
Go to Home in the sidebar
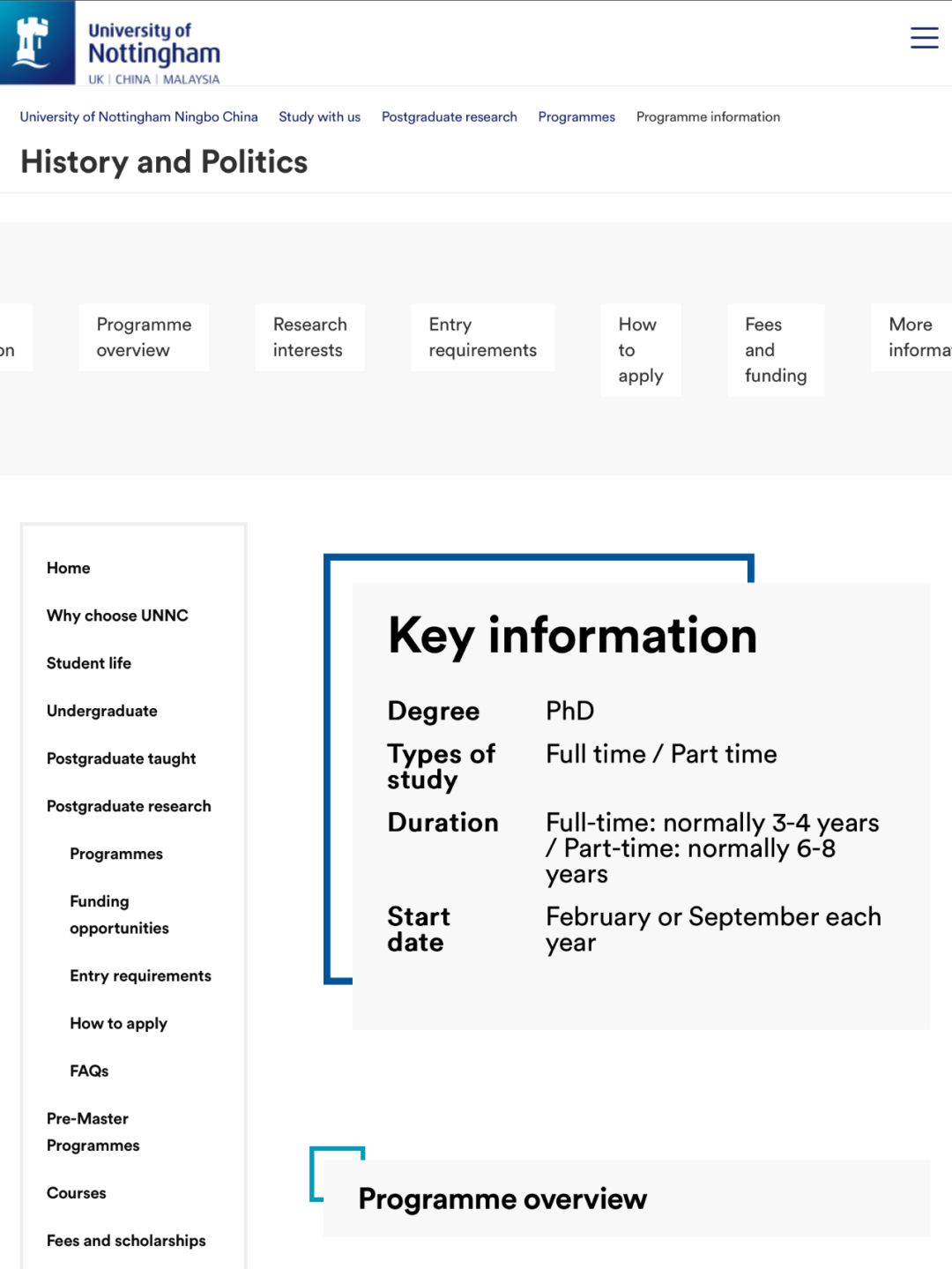click(69, 568)
